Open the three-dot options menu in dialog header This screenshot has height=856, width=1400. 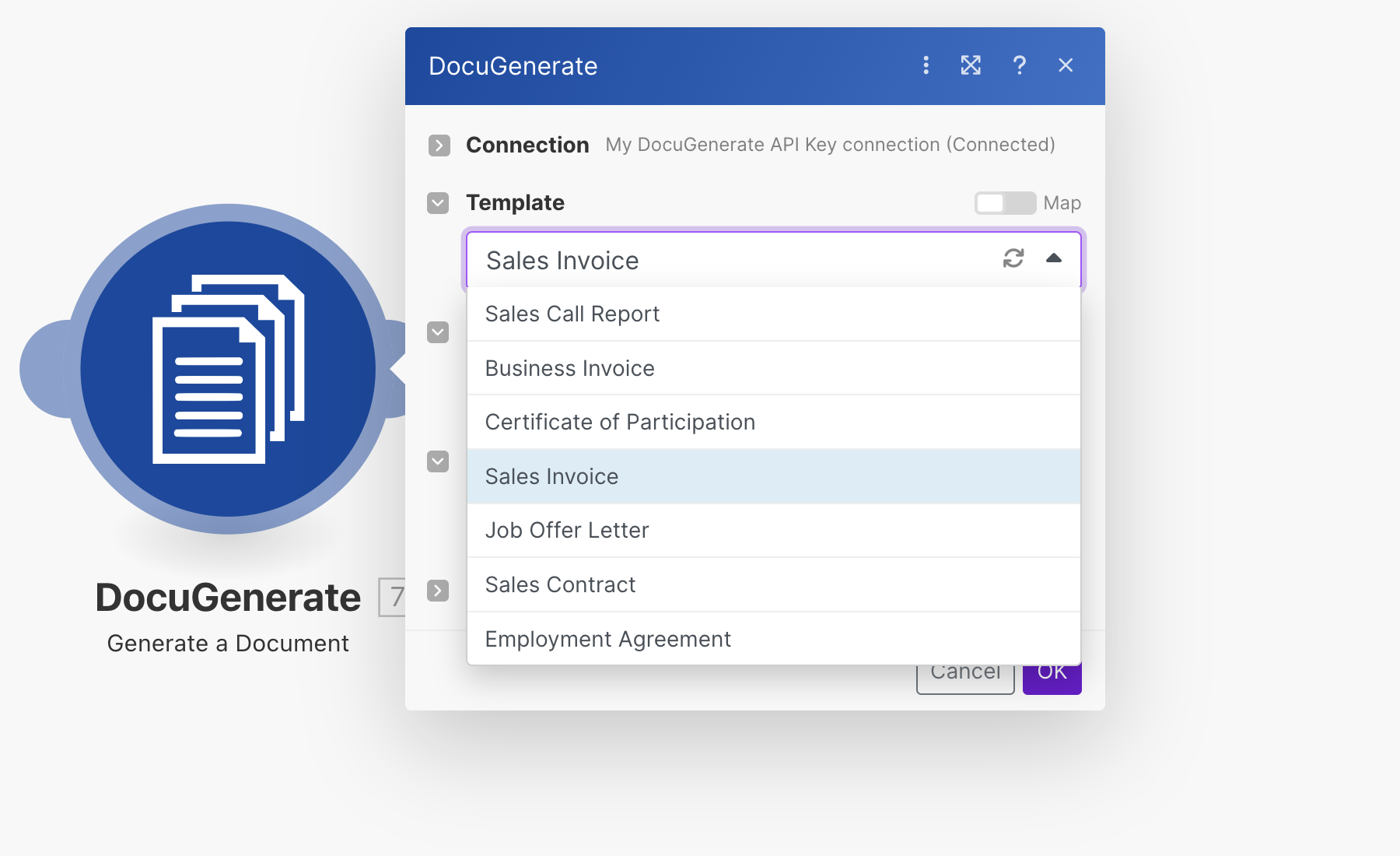point(926,65)
